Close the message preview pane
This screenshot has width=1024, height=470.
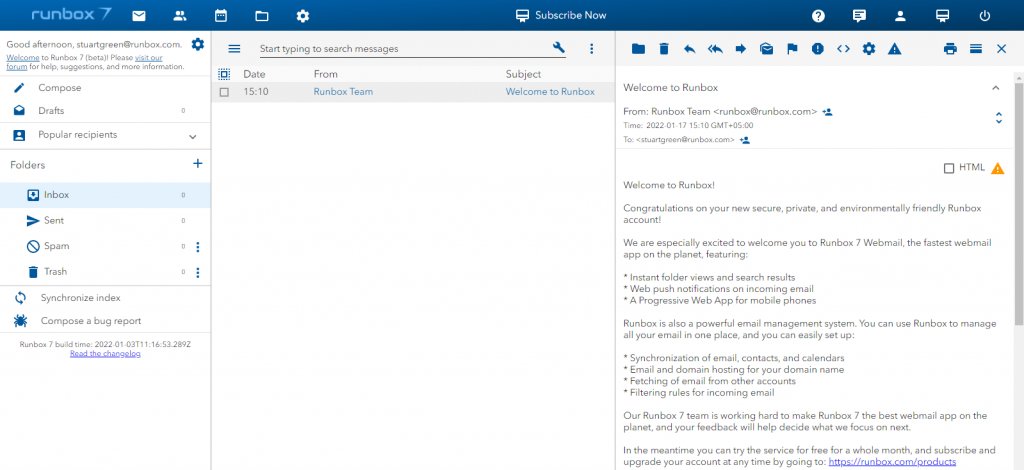1001,48
